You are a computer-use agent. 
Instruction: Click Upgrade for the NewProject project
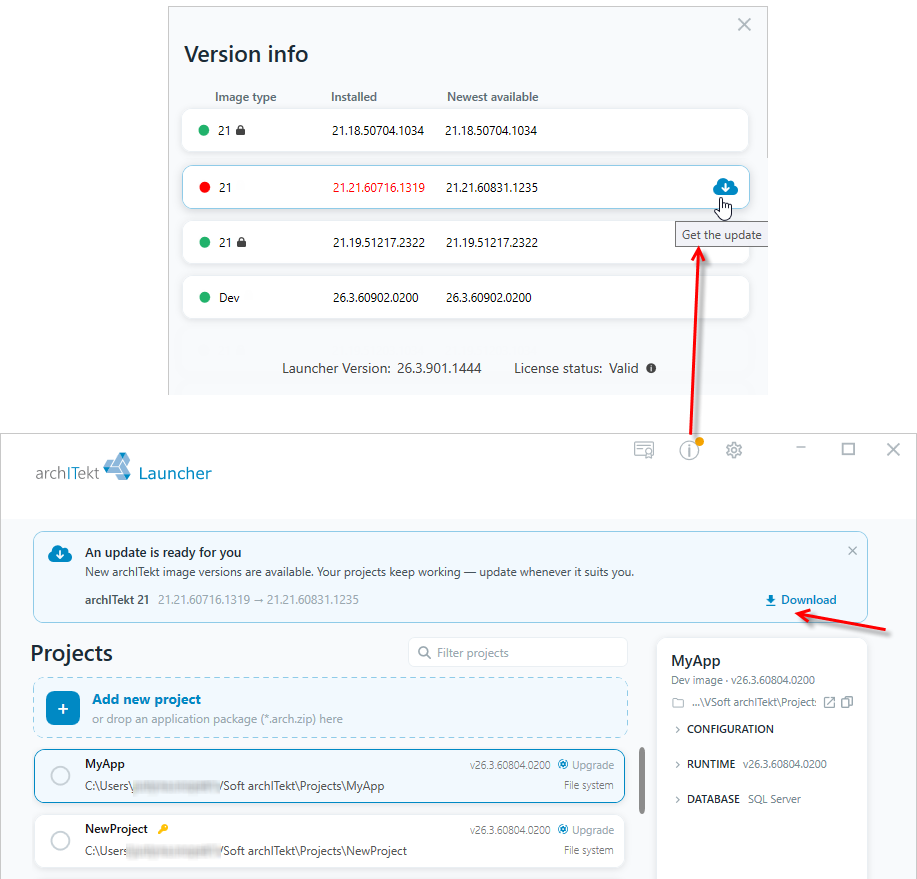point(586,830)
